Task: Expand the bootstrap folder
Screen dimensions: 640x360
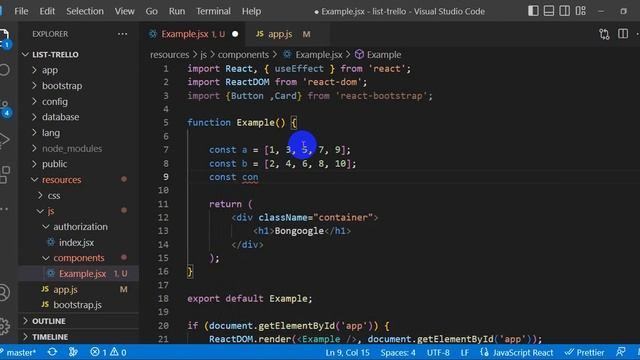Action: pyautogui.click(x=62, y=86)
